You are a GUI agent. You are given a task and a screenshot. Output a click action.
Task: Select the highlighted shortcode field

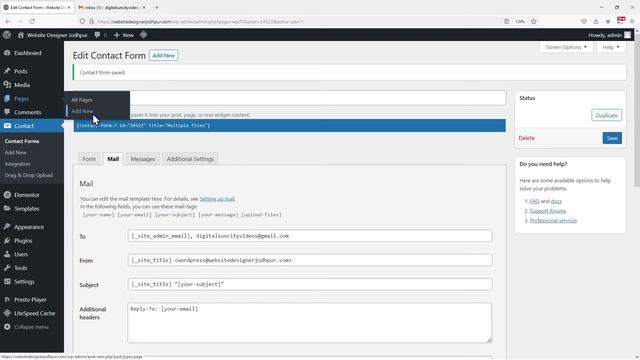289,125
